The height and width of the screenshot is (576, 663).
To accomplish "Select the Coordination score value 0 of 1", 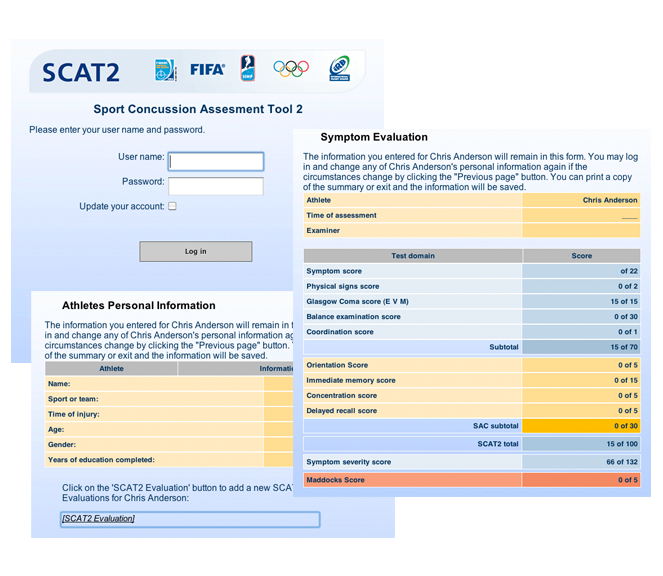I will [x=581, y=332].
